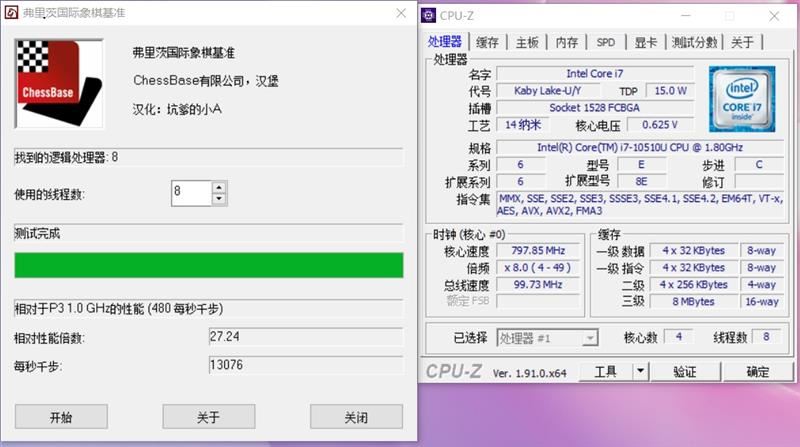Switch to the 主板 tab in CPU-Z
800x447 pixels.
click(x=527, y=42)
